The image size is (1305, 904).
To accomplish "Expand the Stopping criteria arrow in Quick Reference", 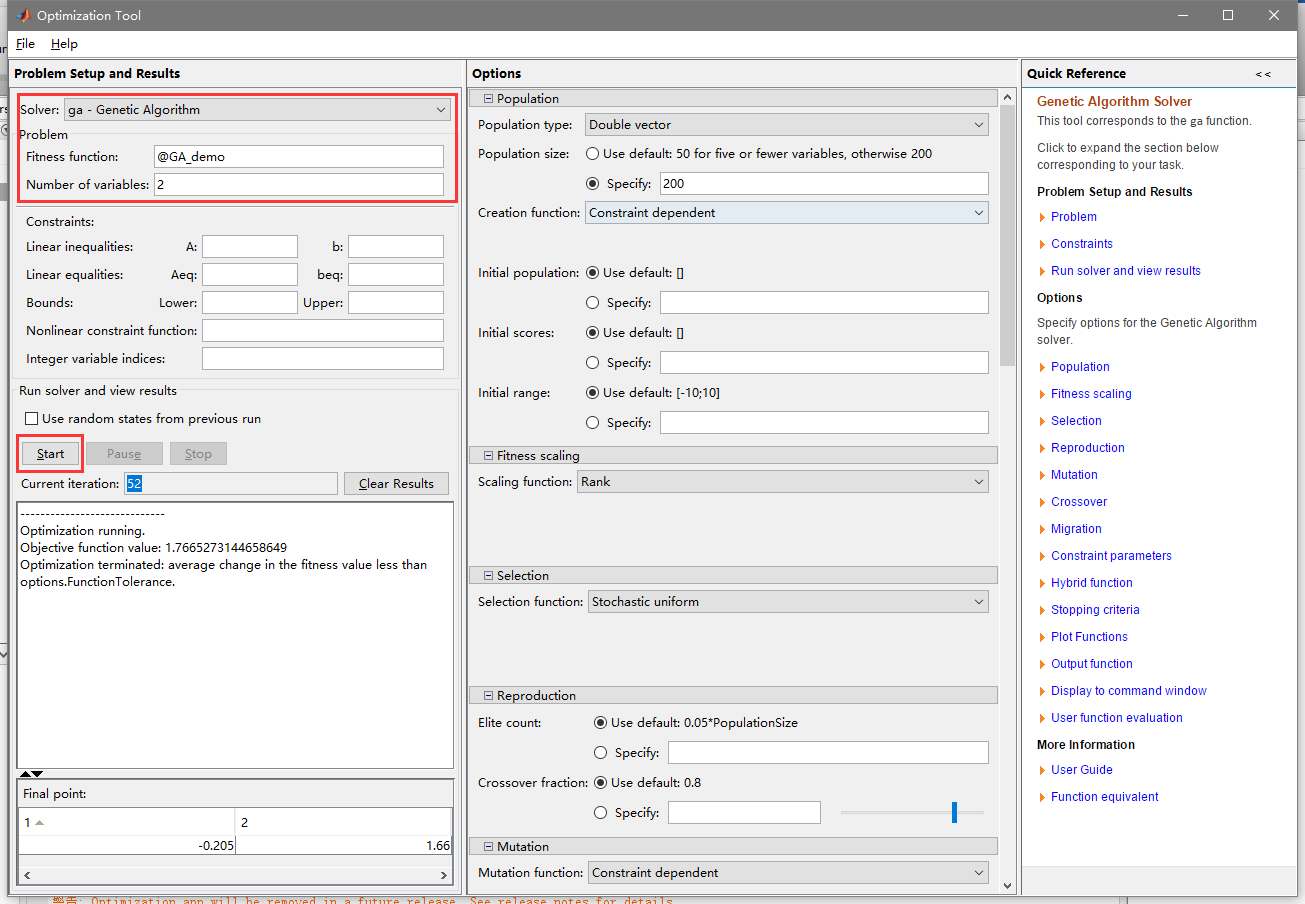I will 1042,610.
